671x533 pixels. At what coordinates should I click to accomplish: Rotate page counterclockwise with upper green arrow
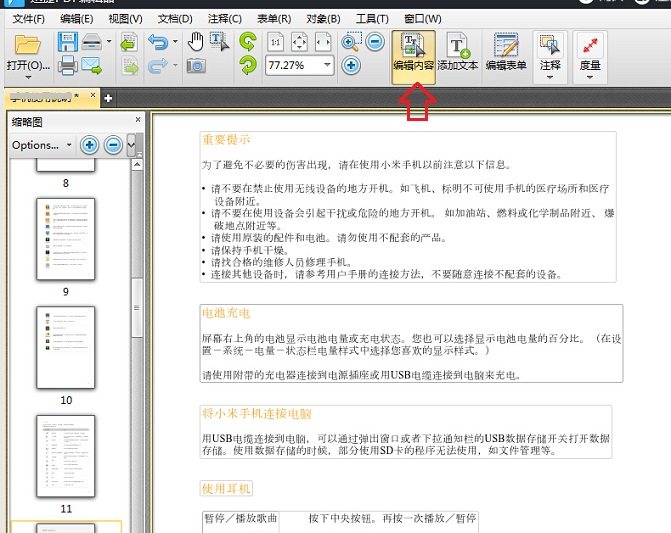coord(248,41)
